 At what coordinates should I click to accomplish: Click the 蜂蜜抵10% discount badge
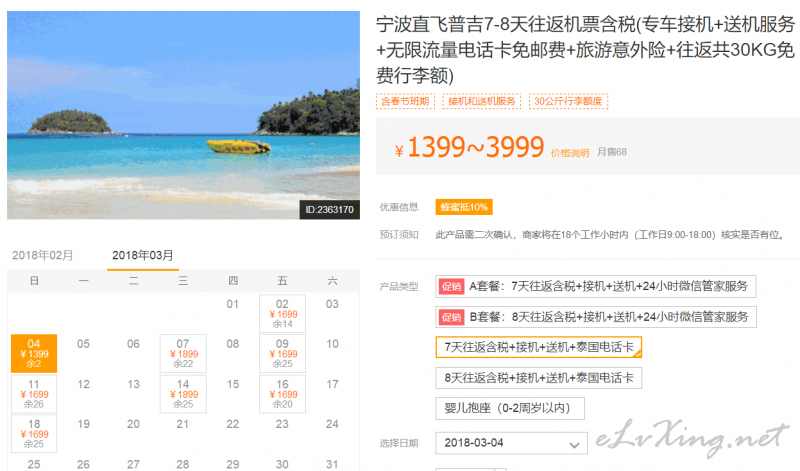(x=464, y=207)
